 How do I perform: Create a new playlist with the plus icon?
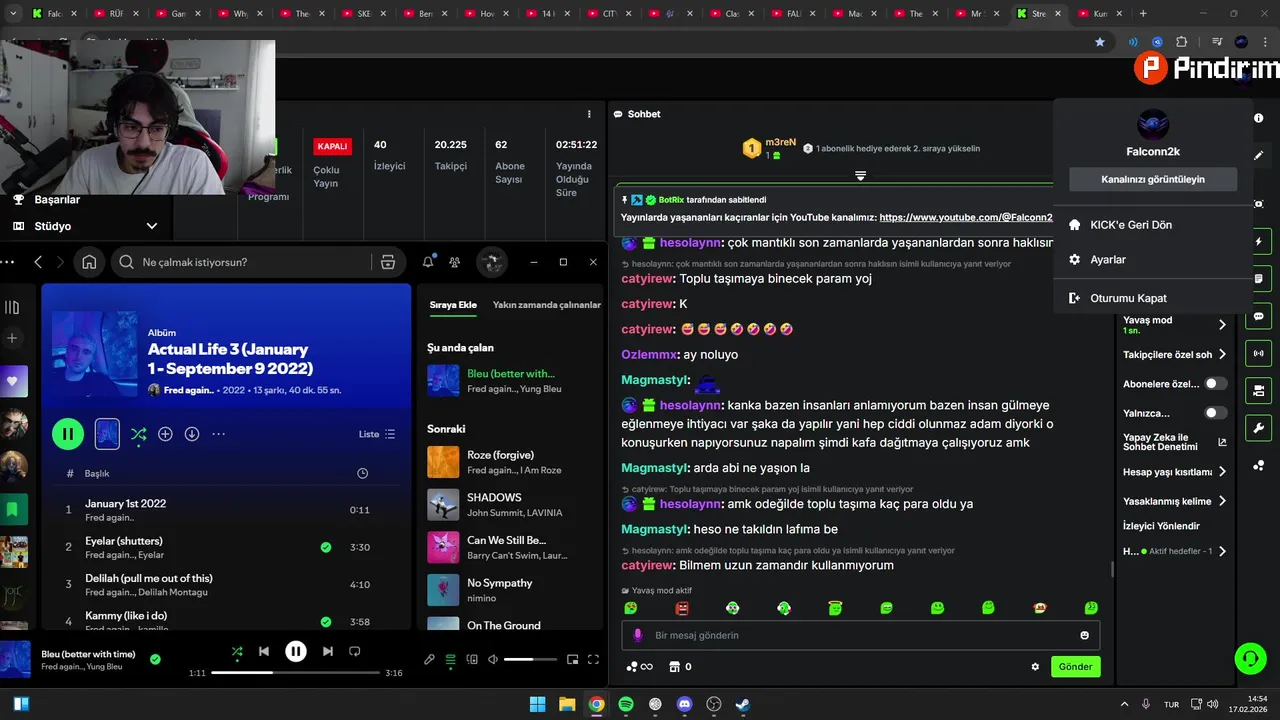point(12,338)
